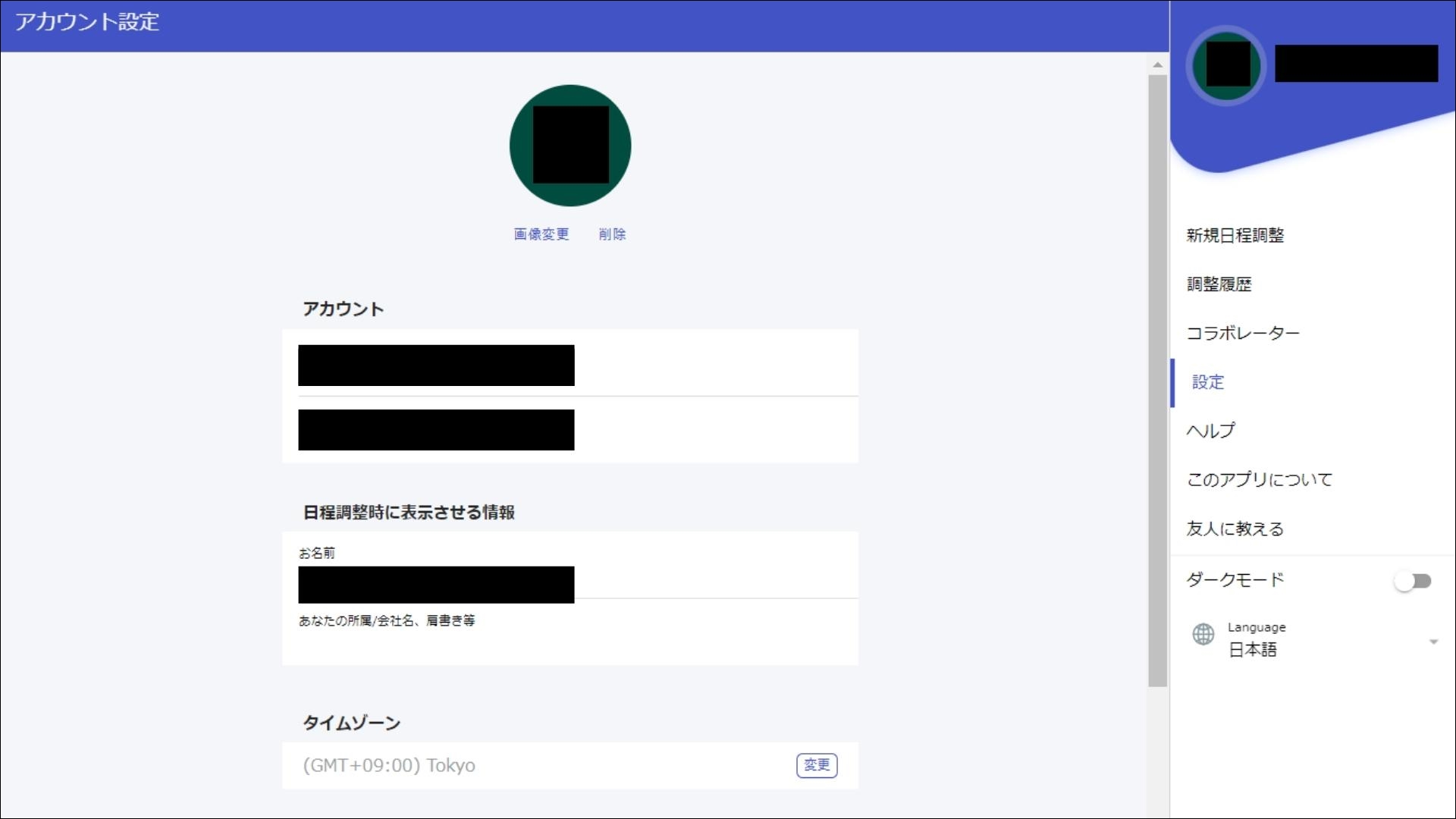Click the profile avatar icon in the sidebar
The width and height of the screenshot is (1456, 819).
[1225, 64]
